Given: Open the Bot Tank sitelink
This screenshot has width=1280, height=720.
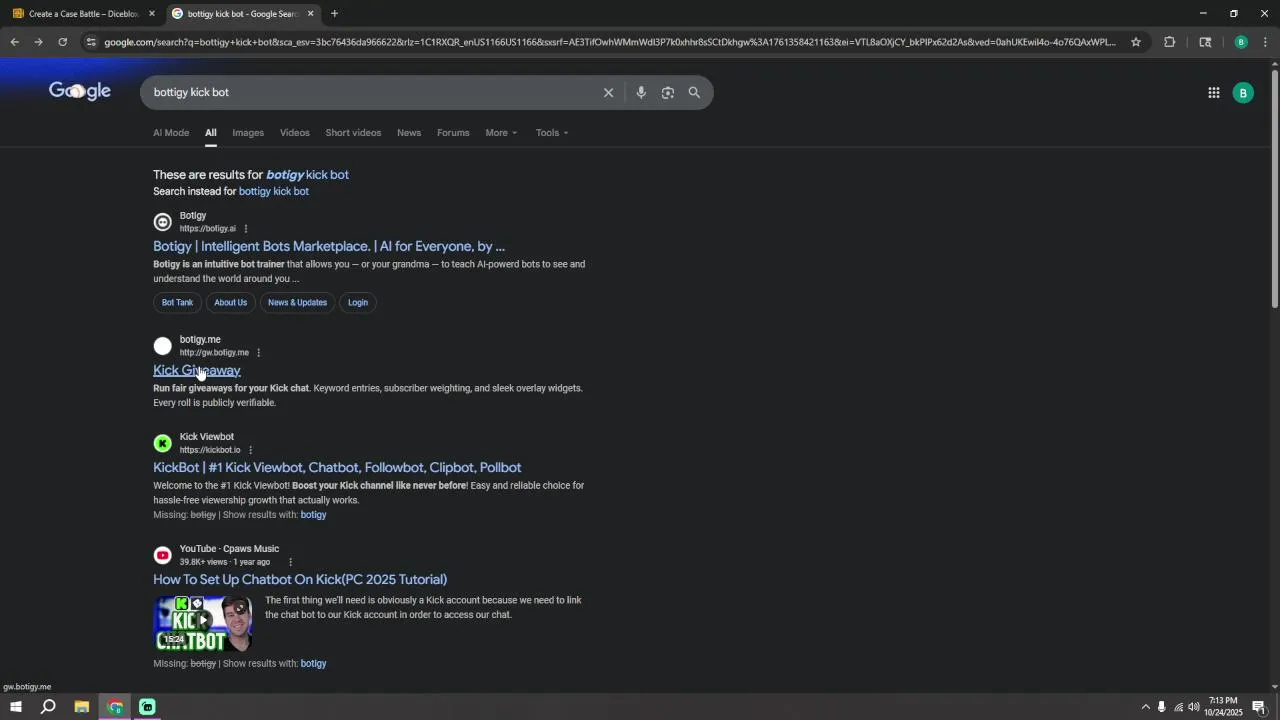Looking at the screenshot, I should coord(177,303).
